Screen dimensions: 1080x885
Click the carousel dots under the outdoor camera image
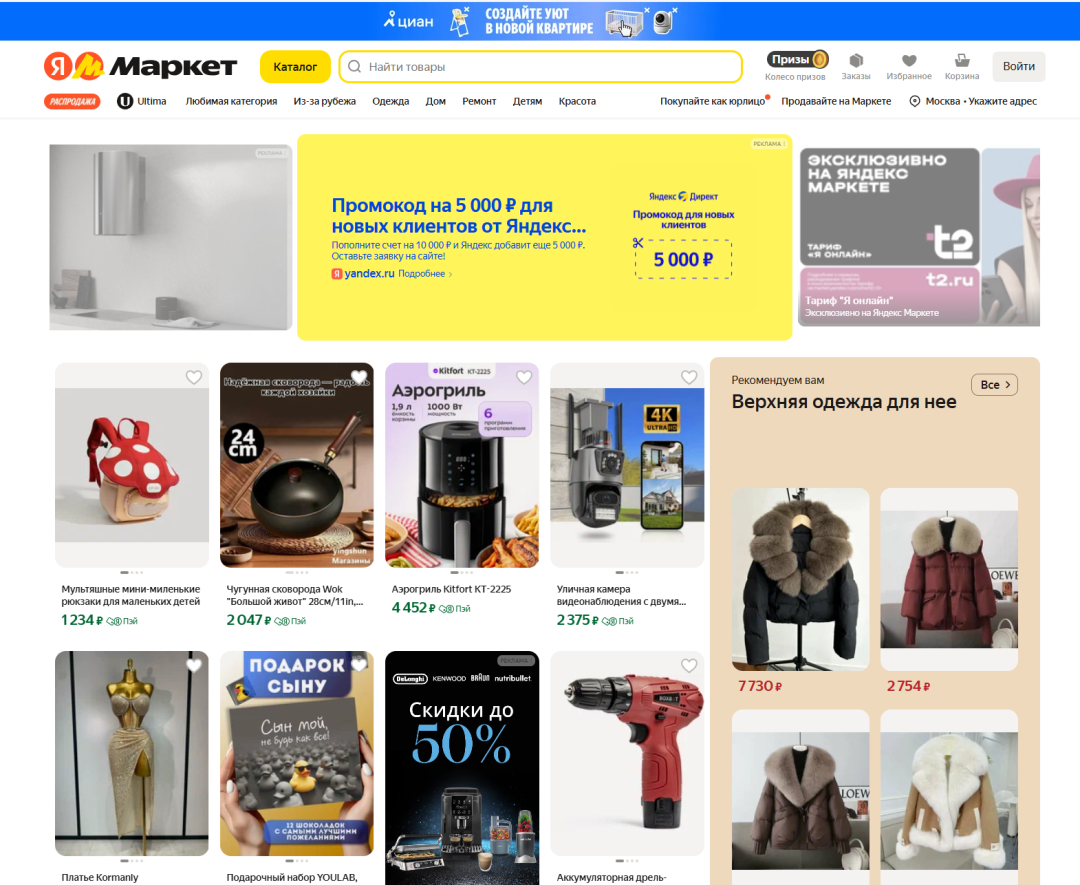(627, 572)
